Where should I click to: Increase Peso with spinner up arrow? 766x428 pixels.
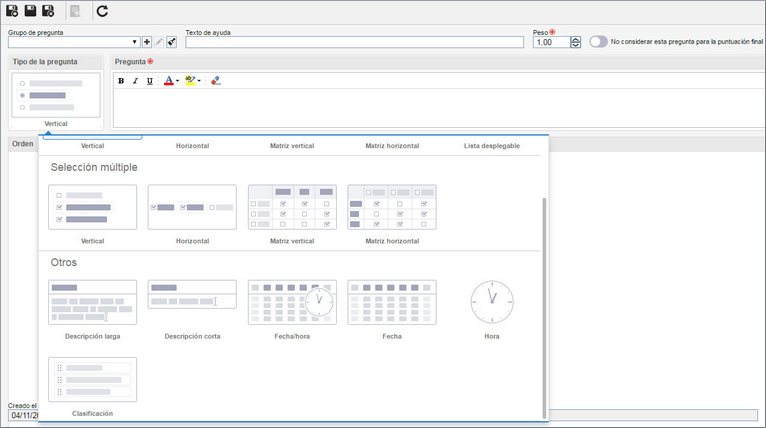point(576,40)
